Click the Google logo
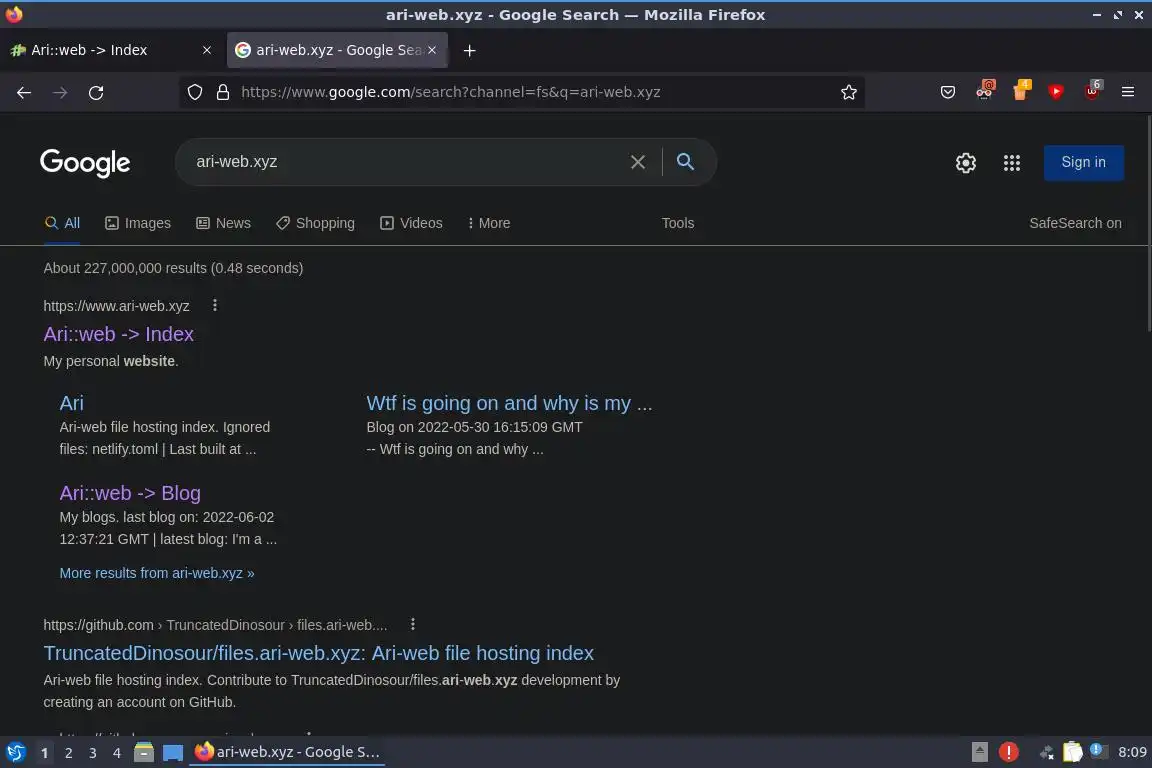The height and width of the screenshot is (768, 1152). pos(85,163)
